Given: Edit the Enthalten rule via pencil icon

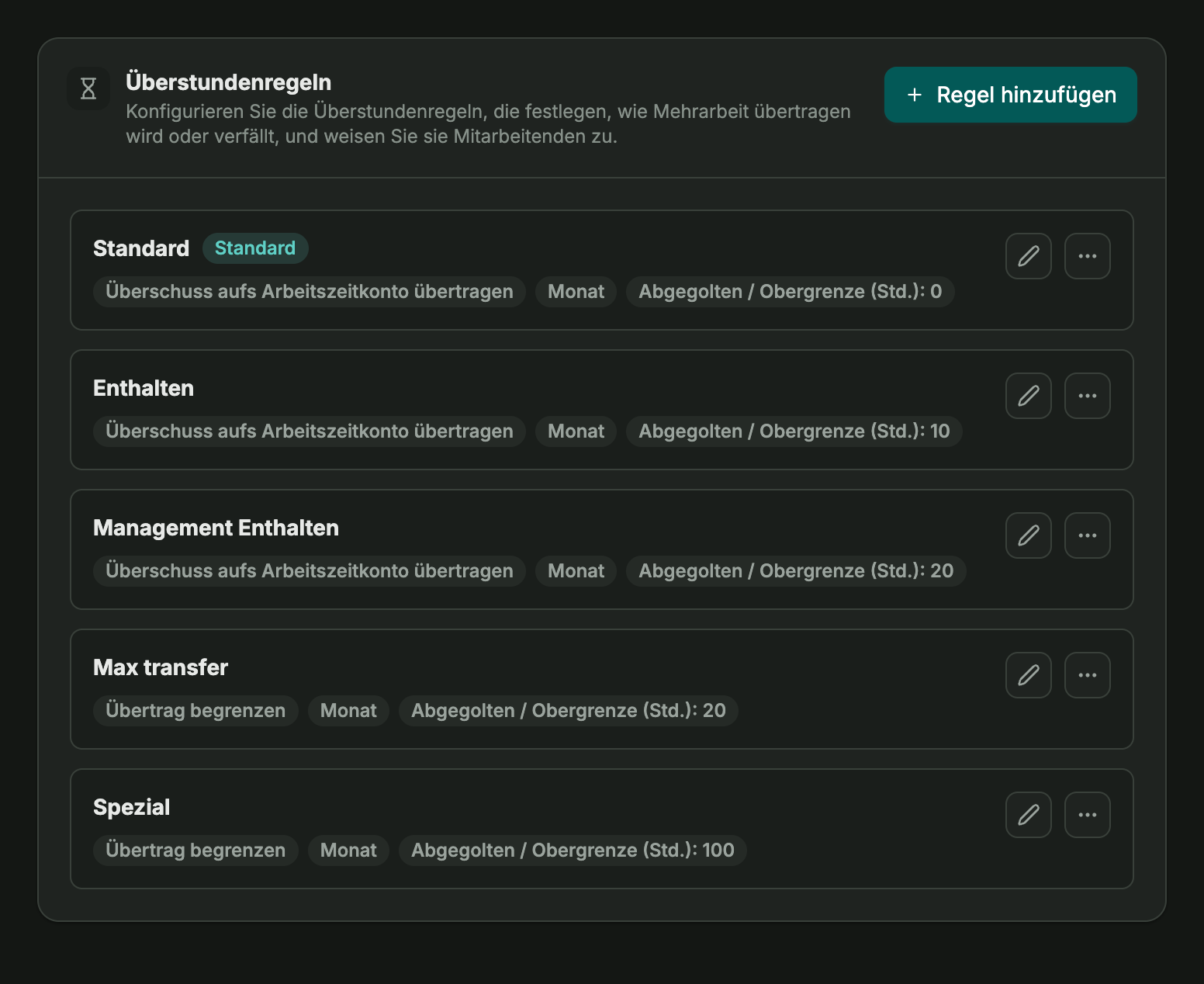Looking at the screenshot, I should (1029, 396).
